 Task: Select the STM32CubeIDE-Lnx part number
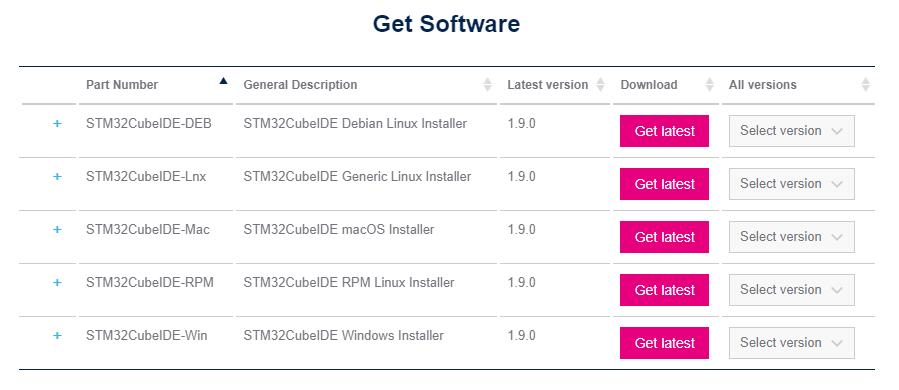(146, 177)
